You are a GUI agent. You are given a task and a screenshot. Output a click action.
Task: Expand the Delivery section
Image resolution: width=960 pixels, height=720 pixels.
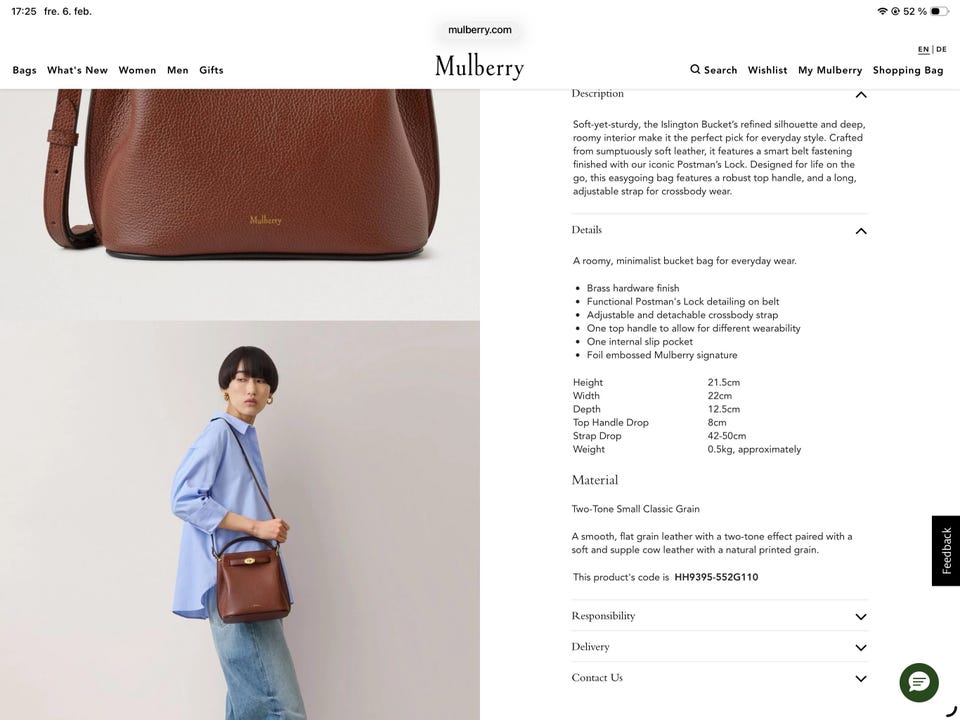(x=719, y=647)
